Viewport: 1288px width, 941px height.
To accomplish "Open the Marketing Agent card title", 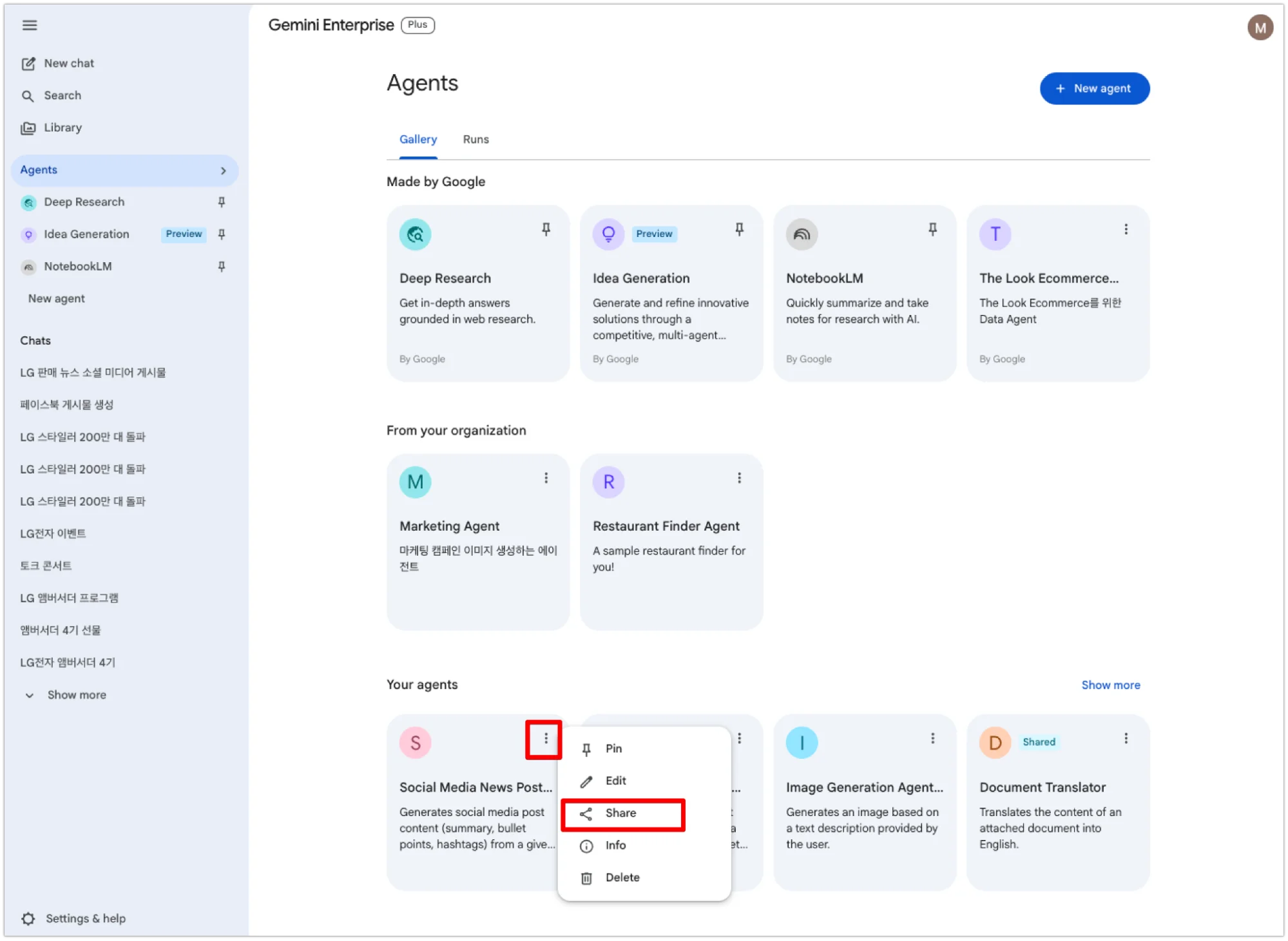I will [x=449, y=527].
